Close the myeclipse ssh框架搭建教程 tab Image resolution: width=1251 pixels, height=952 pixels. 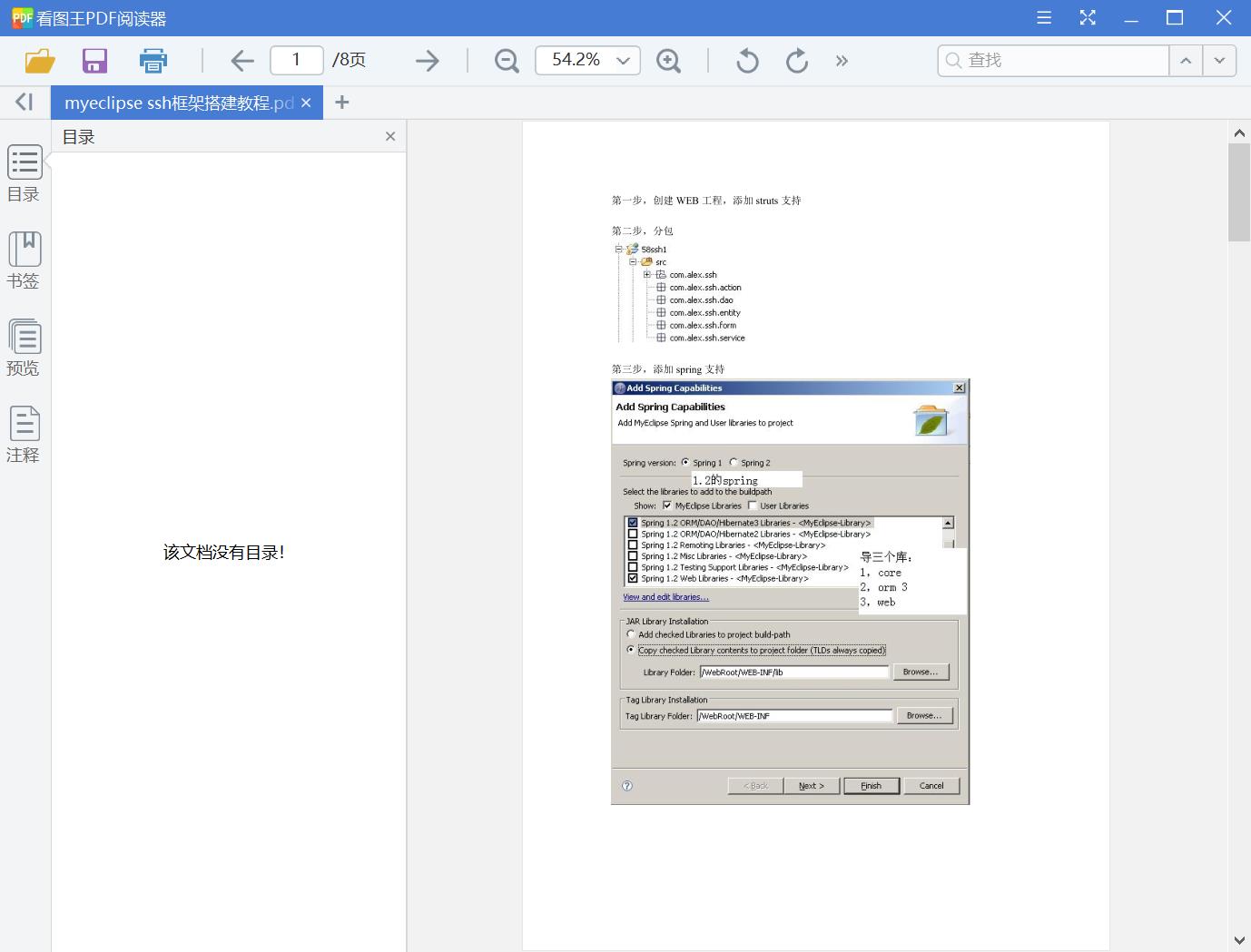pos(306,103)
